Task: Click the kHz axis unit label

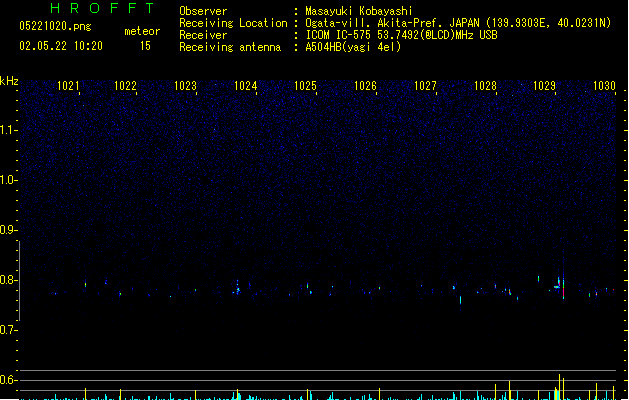Action: pos(9,81)
